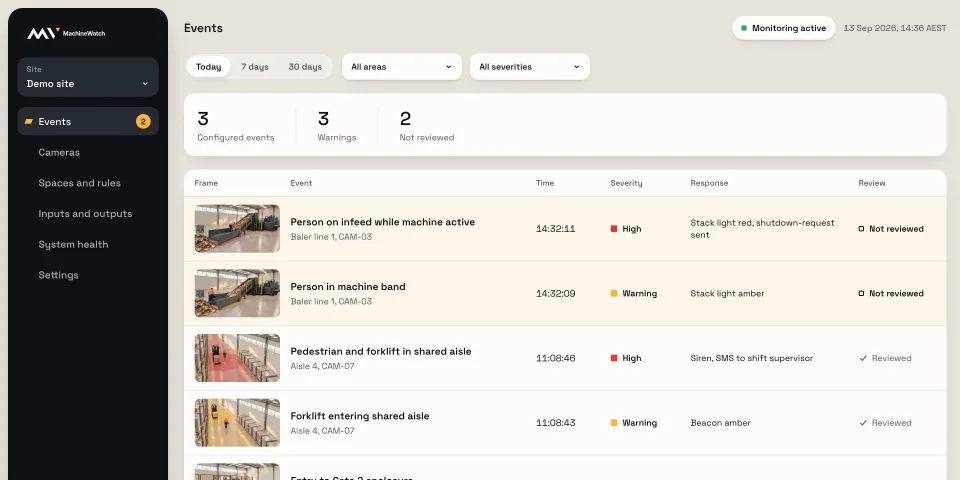Click Warning marker for machine band event
This screenshot has width=960, height=480.
click(x=614, y=293)
